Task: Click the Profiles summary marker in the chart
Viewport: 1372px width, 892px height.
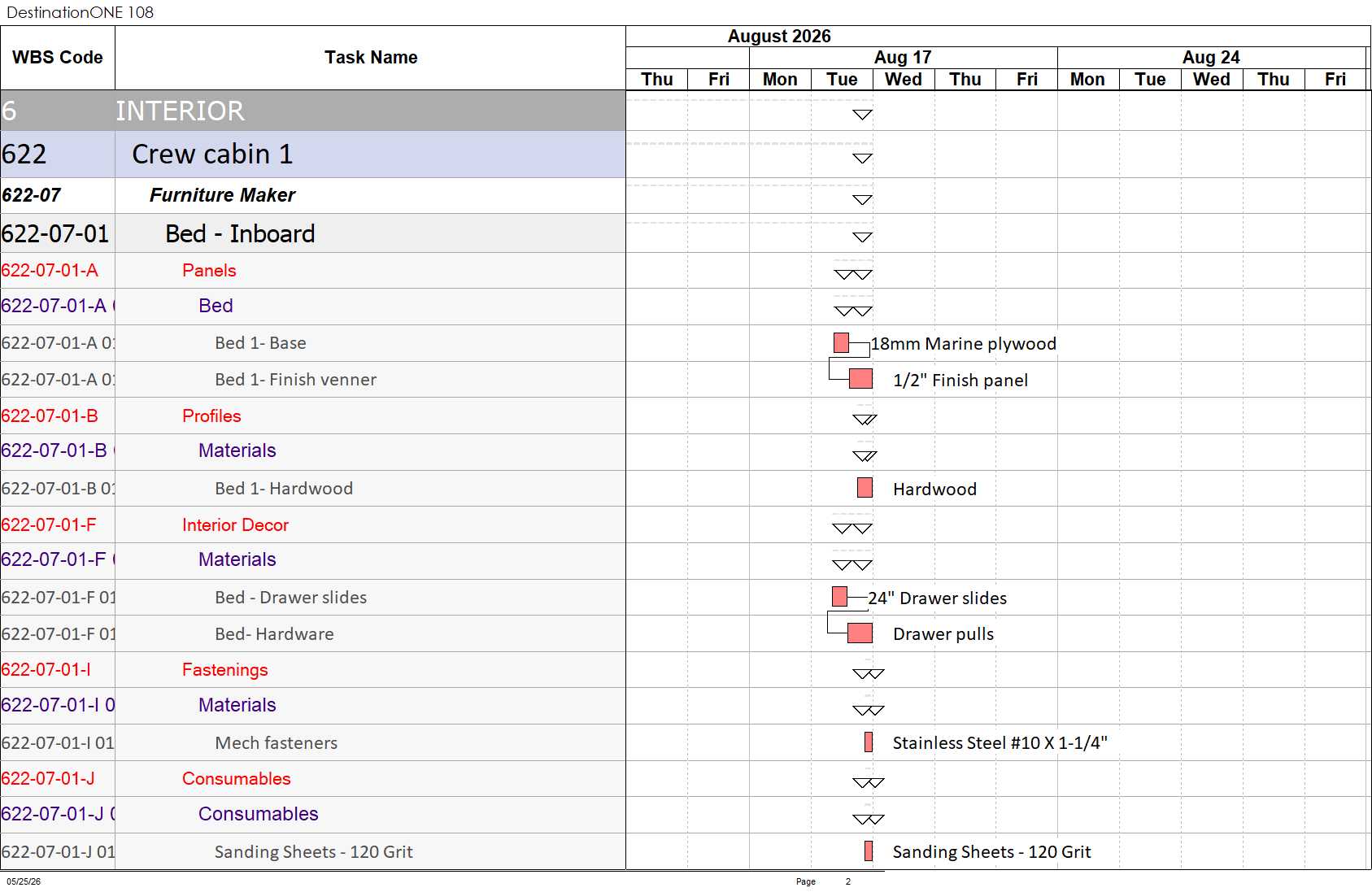Action: pos(865,420)
